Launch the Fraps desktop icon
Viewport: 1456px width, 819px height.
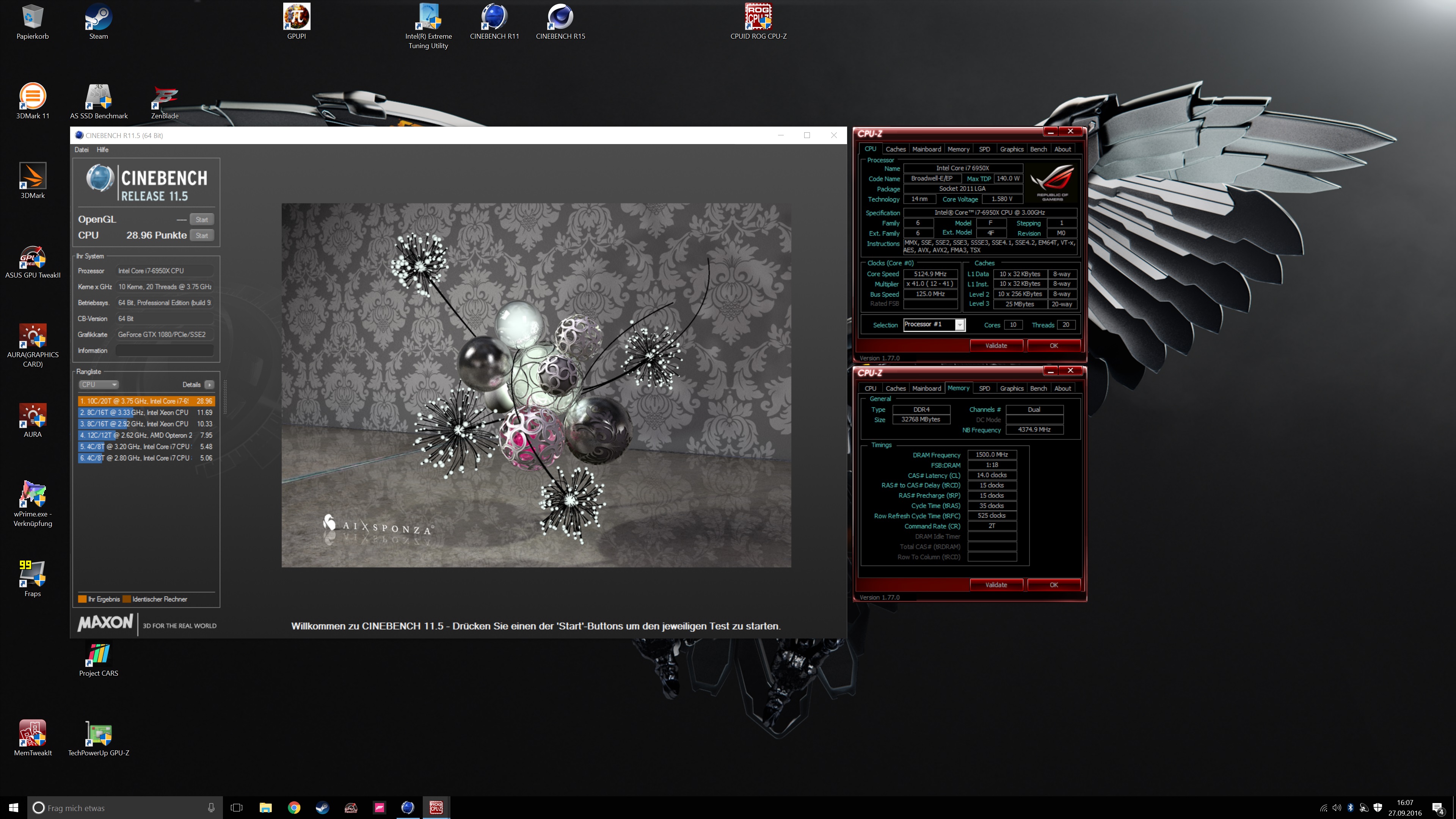coord(33,579)
